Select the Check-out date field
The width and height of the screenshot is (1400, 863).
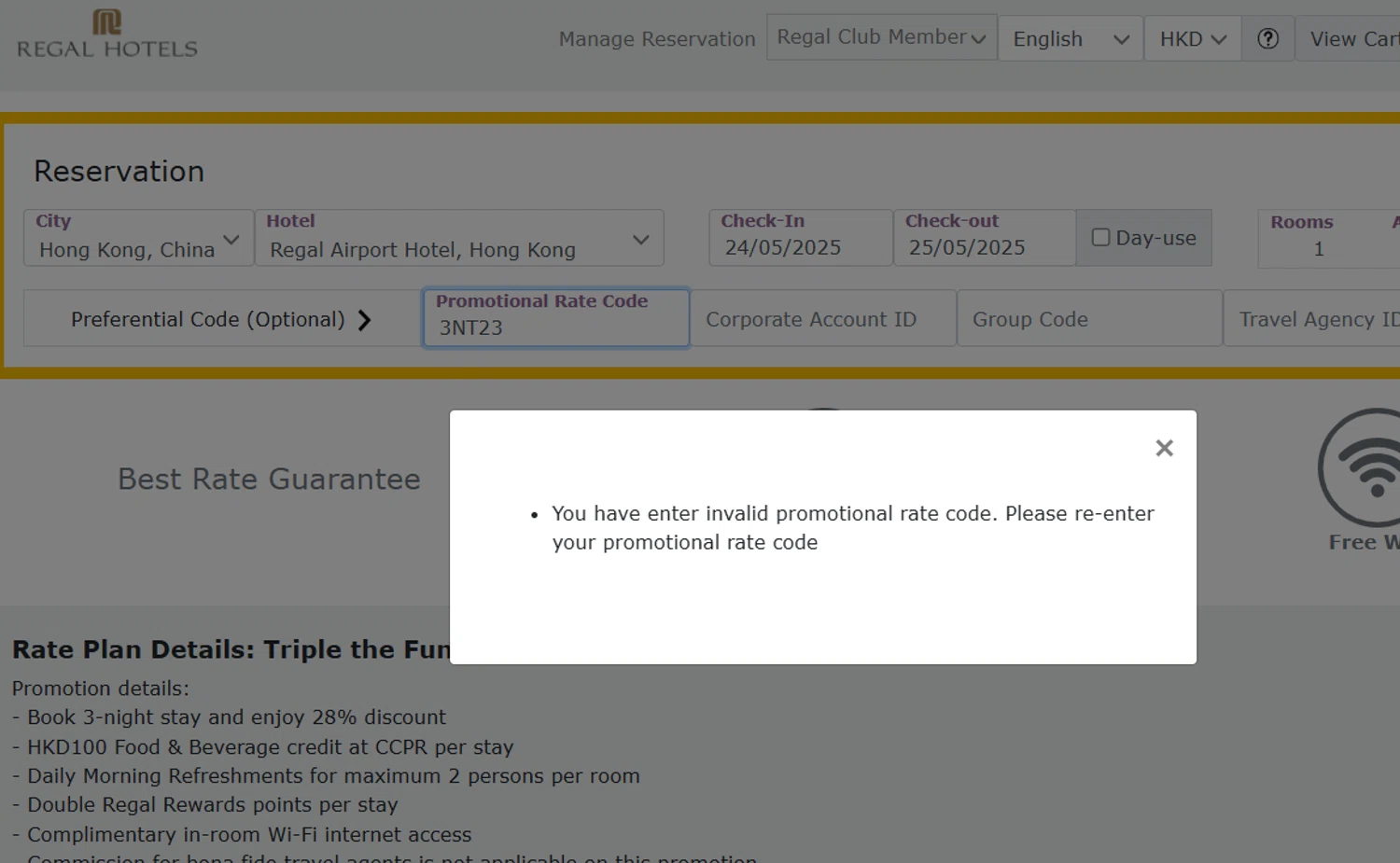[x=985, y=238]
